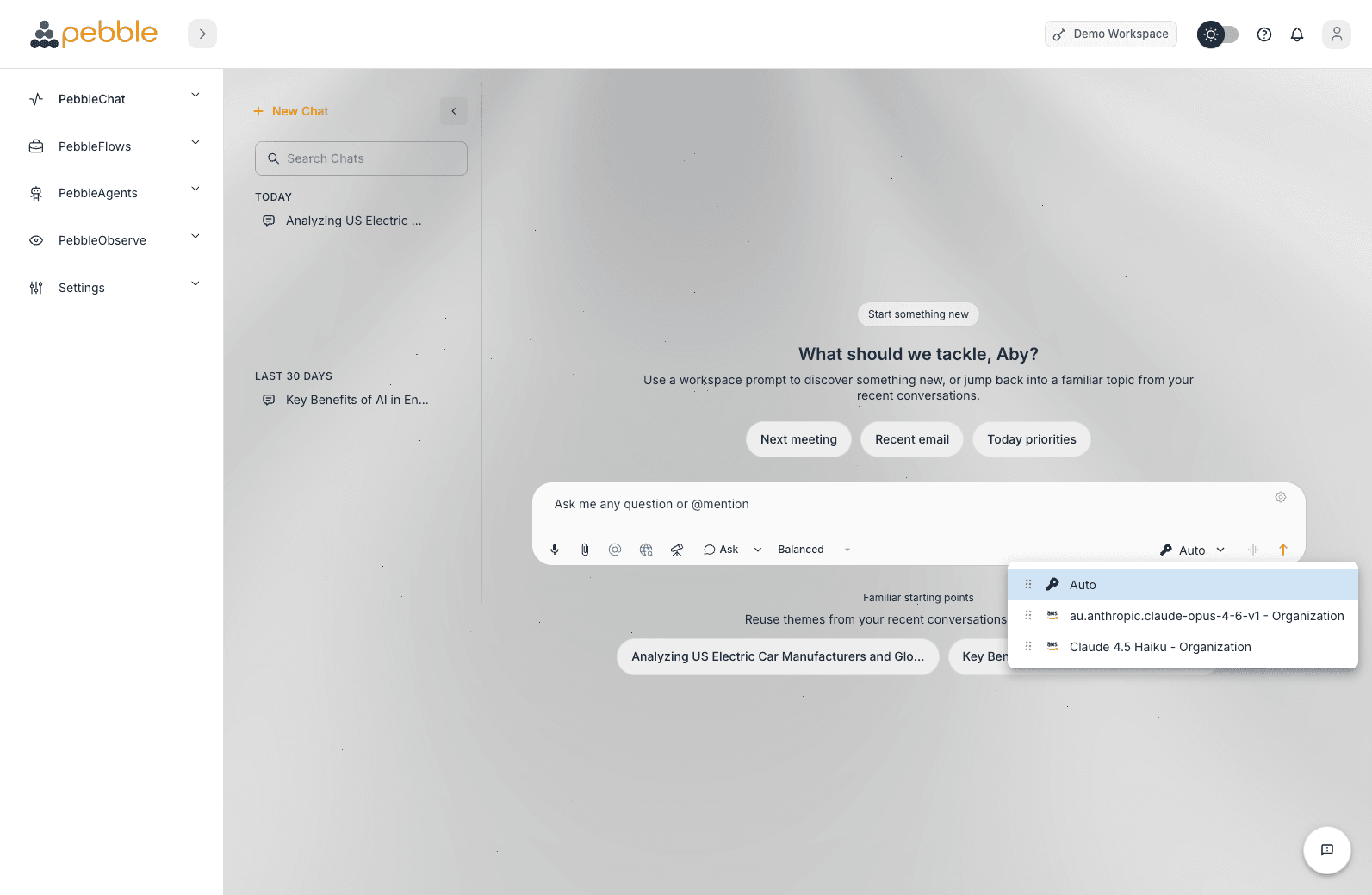Viewport: 1372px width, 895px height.
Task: Click the PebbleAgents robot icon
Action: [36, 193]
